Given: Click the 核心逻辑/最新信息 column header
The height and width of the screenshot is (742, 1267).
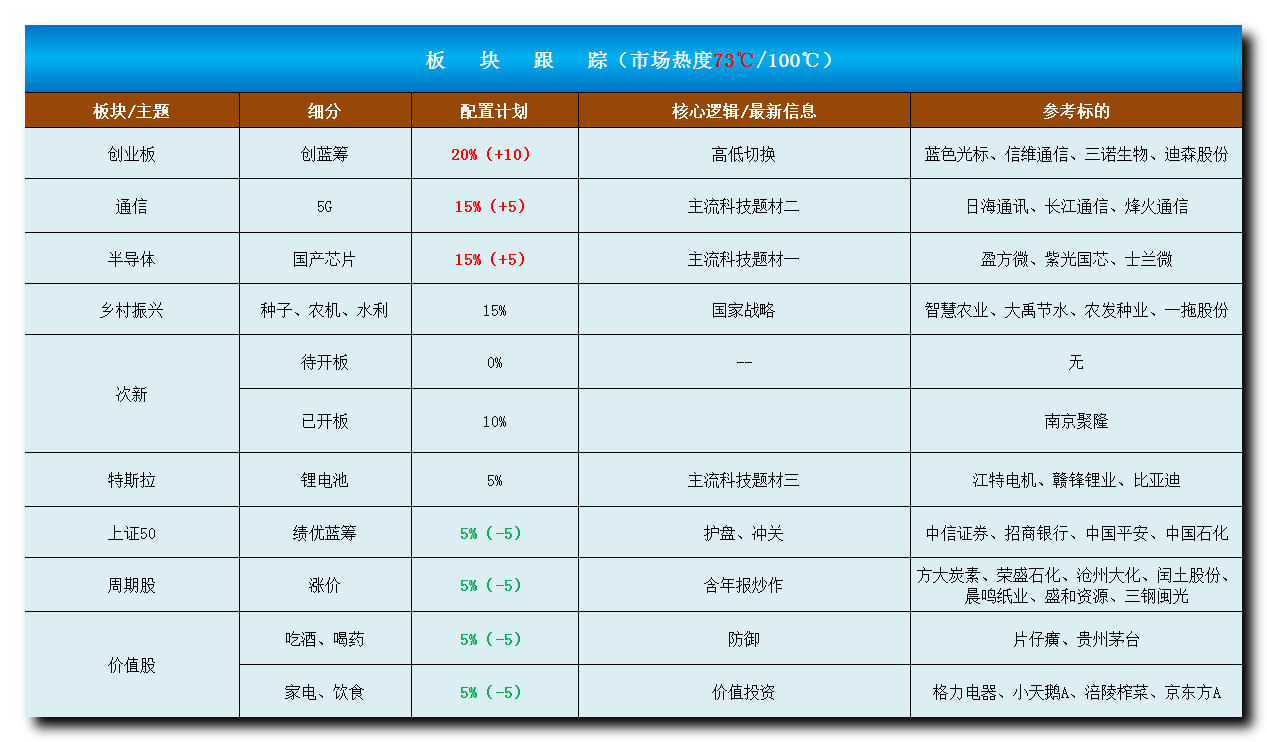Looking at the screenshot, I should (744, 111).
